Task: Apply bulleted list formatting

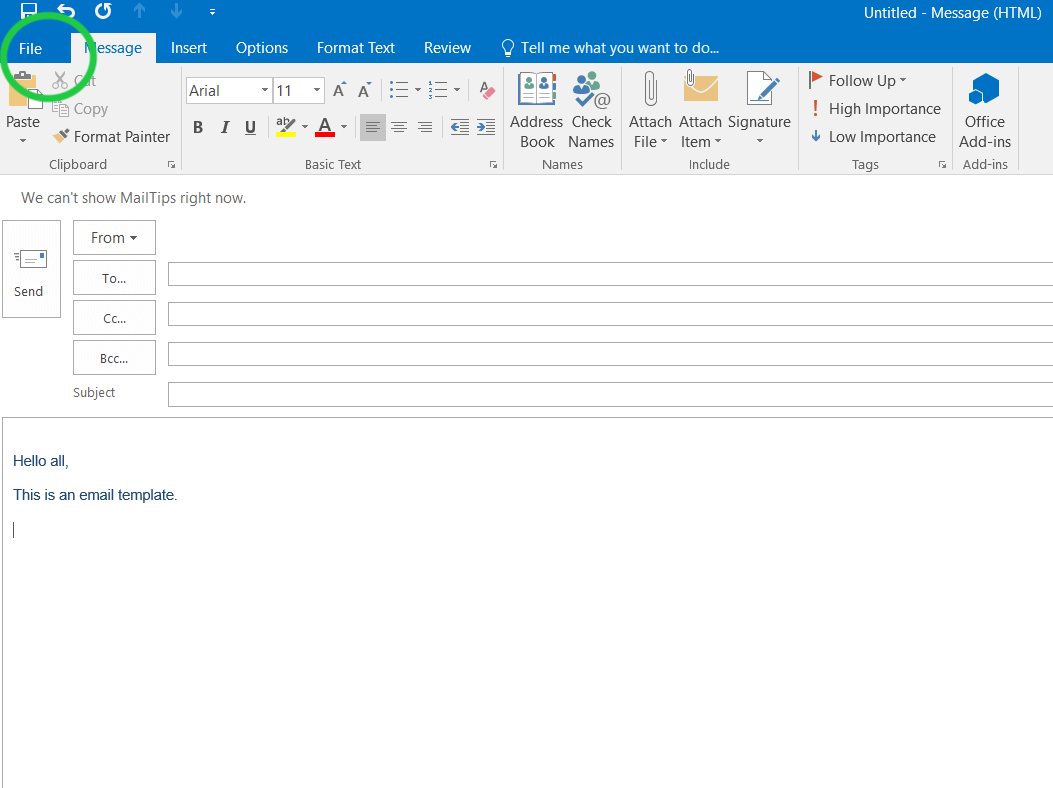Action: 399,90
